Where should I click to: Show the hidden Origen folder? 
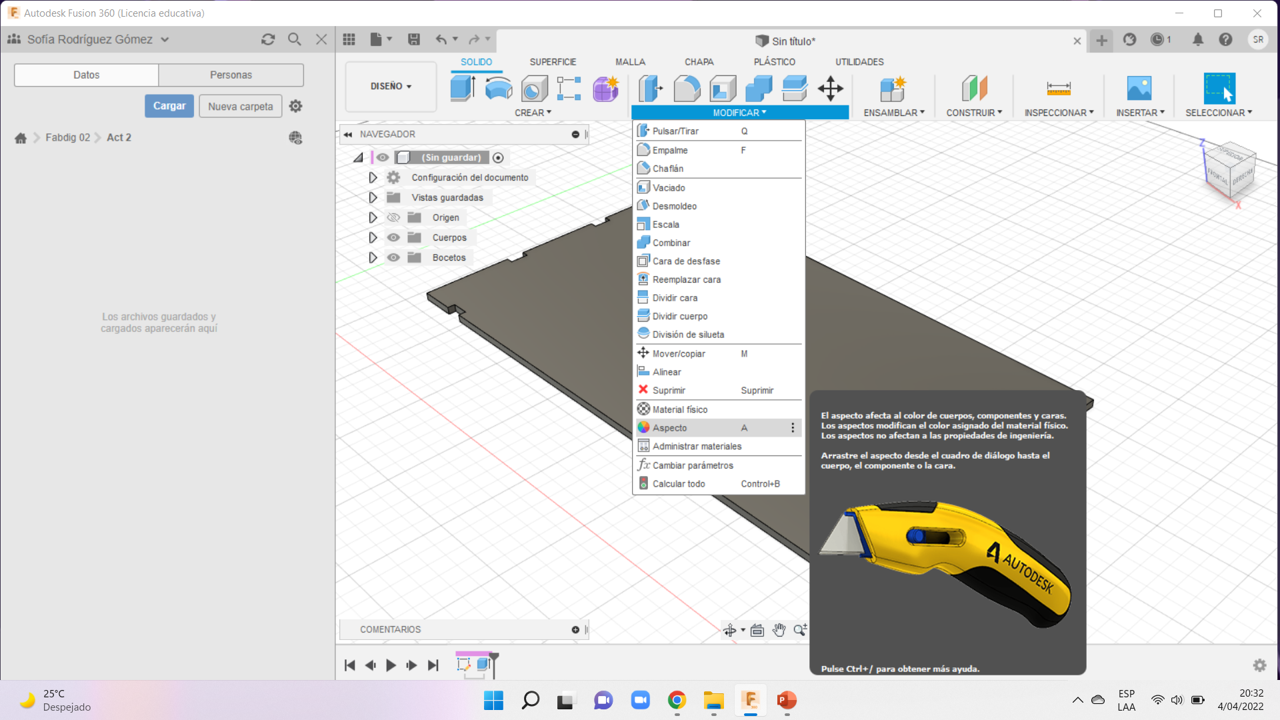pyautogui.click(x=393, y=218)
